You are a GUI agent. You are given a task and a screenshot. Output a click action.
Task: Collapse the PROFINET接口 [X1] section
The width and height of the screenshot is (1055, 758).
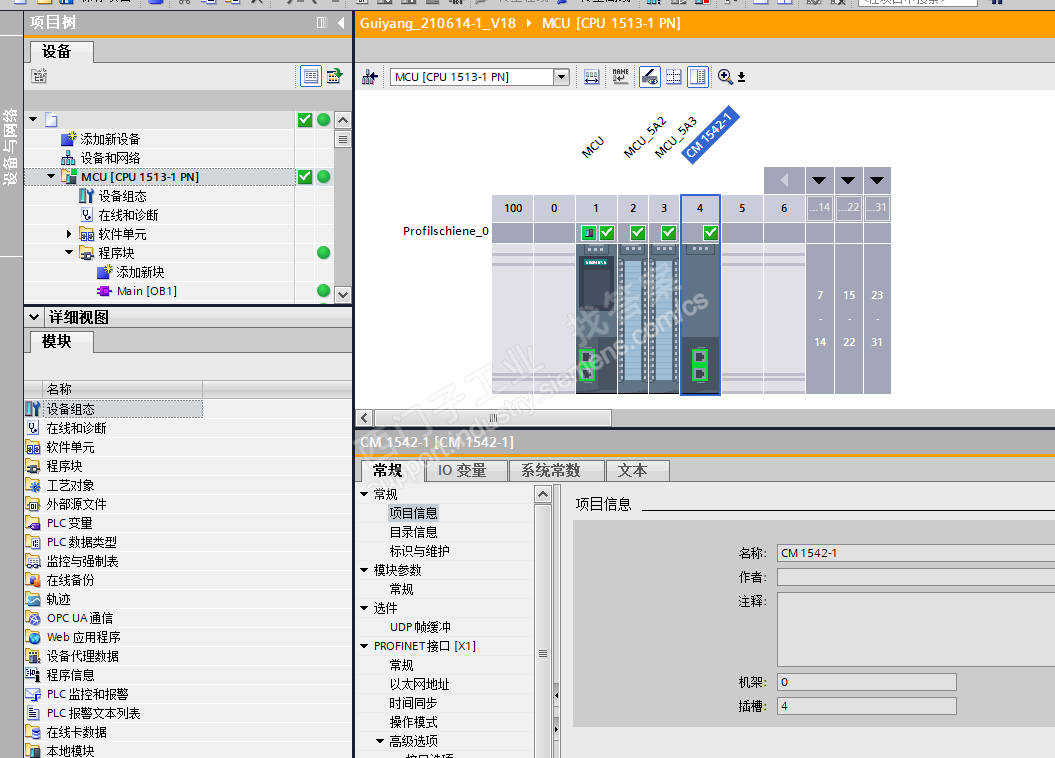point(364,646)
